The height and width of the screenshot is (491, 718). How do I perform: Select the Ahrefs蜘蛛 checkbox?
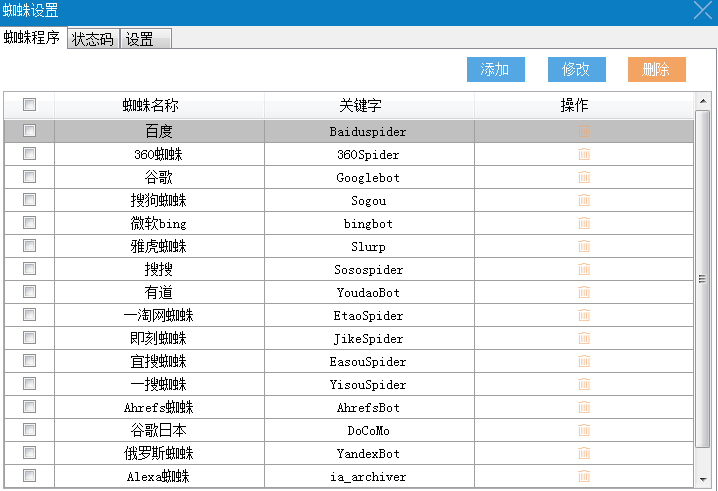coord(29,406)
